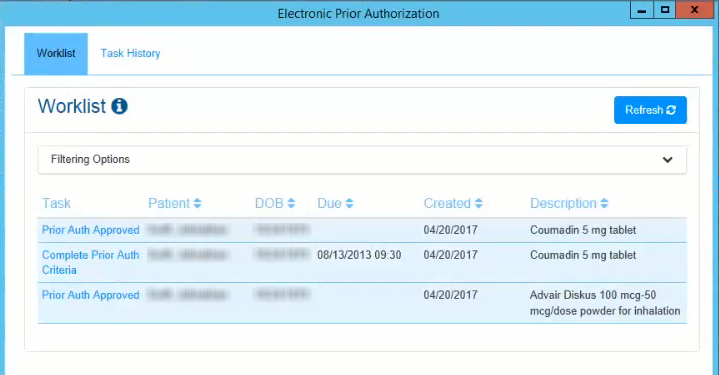This screenshot has height=375, width=719.
Task: Expand the Filtering Options chevron
Action: 668,160
